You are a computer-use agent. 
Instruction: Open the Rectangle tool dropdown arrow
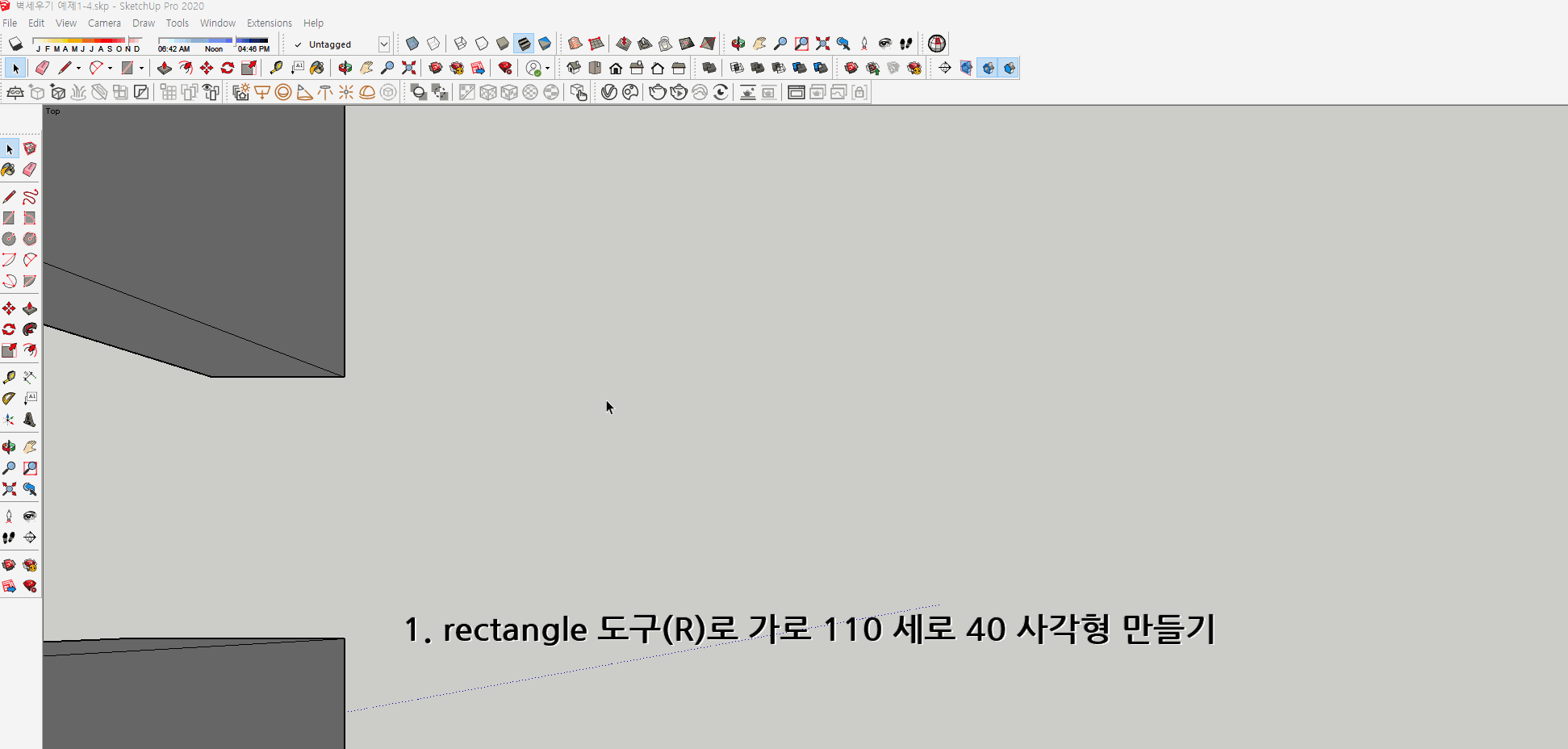141,68
